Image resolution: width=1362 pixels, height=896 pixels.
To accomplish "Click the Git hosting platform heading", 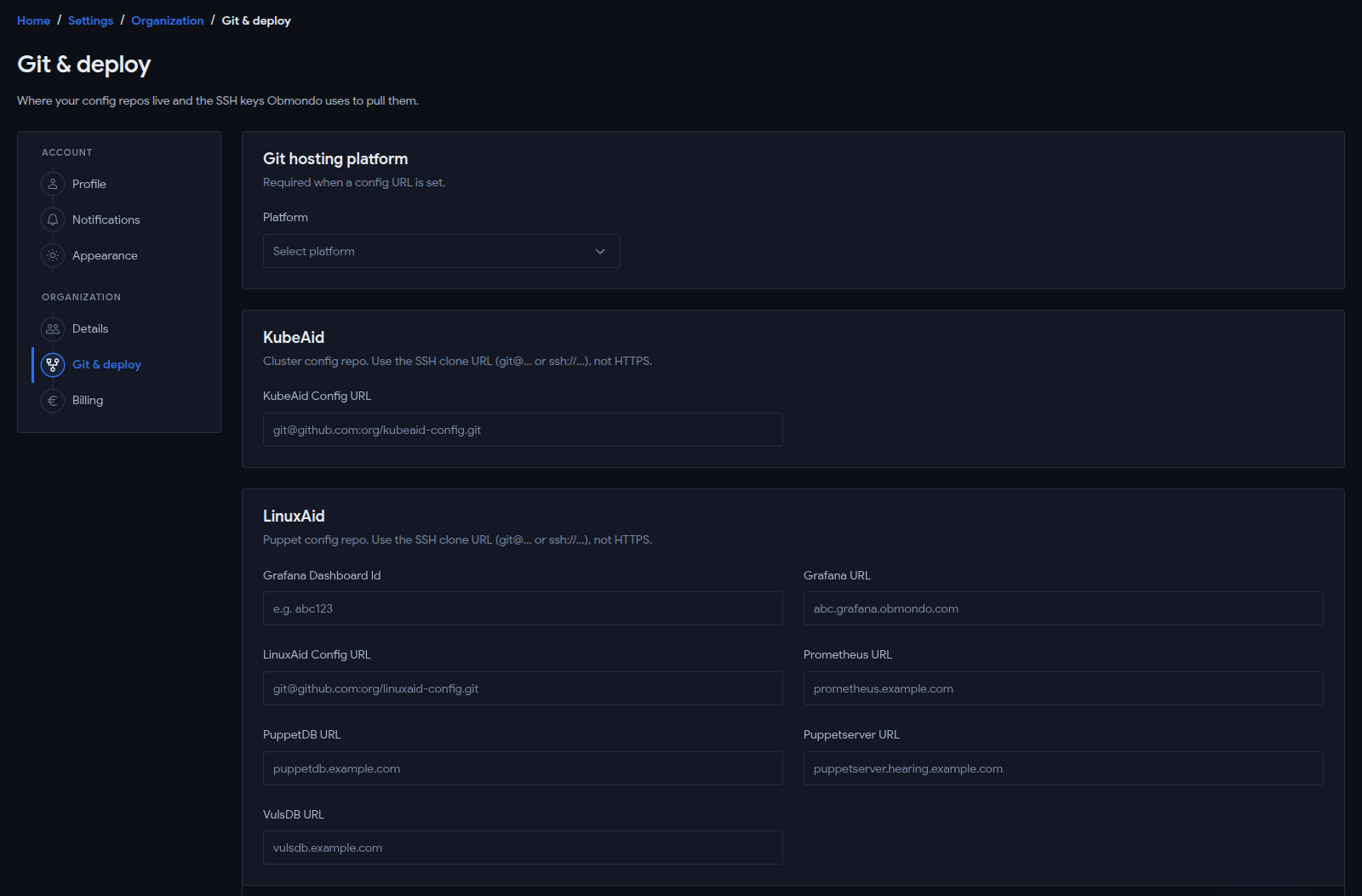I will tap(335, 159).
